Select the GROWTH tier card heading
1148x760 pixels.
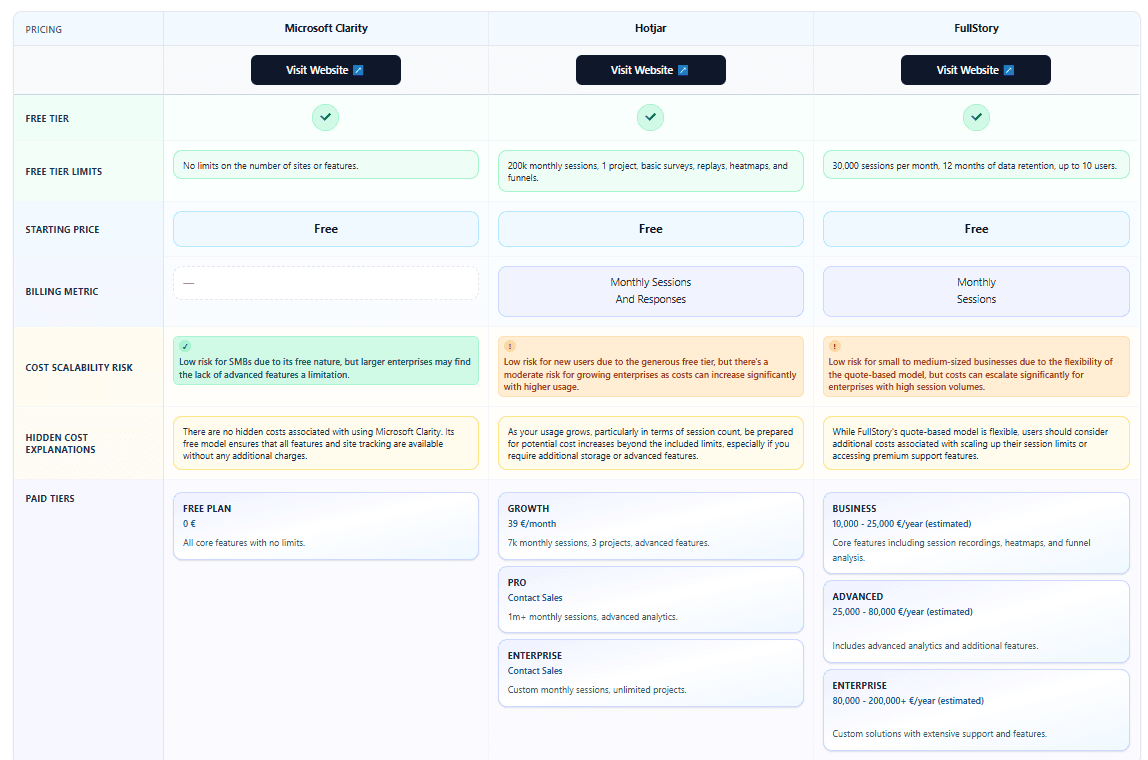click(529, 509)
